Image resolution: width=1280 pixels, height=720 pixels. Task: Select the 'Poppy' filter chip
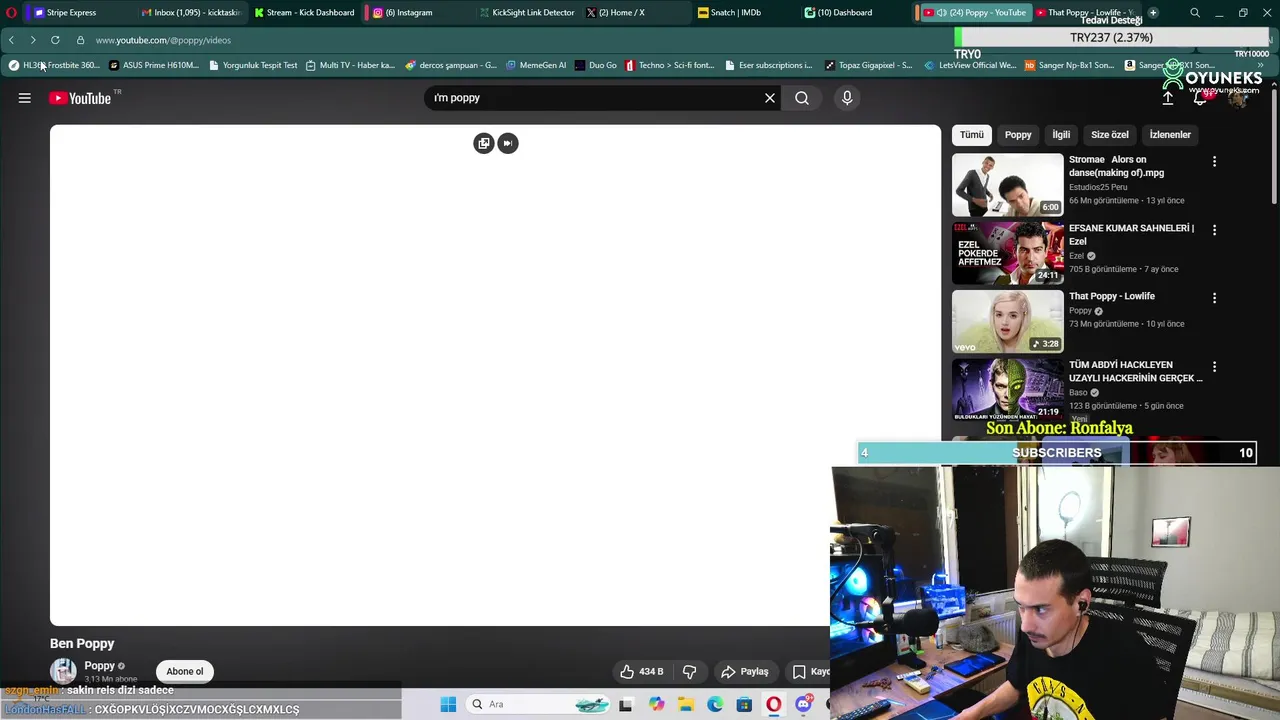point(1018,135)
